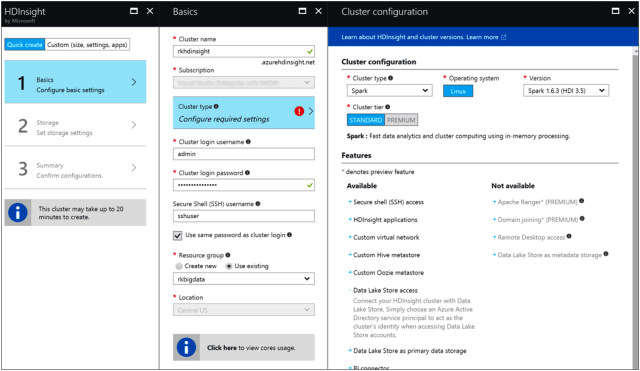The height and width of the screenshot is (371, 640).
Task: Open the Spark 1.6.3 version dropdown
Action: pyautogui.click(x=566, y=91)
